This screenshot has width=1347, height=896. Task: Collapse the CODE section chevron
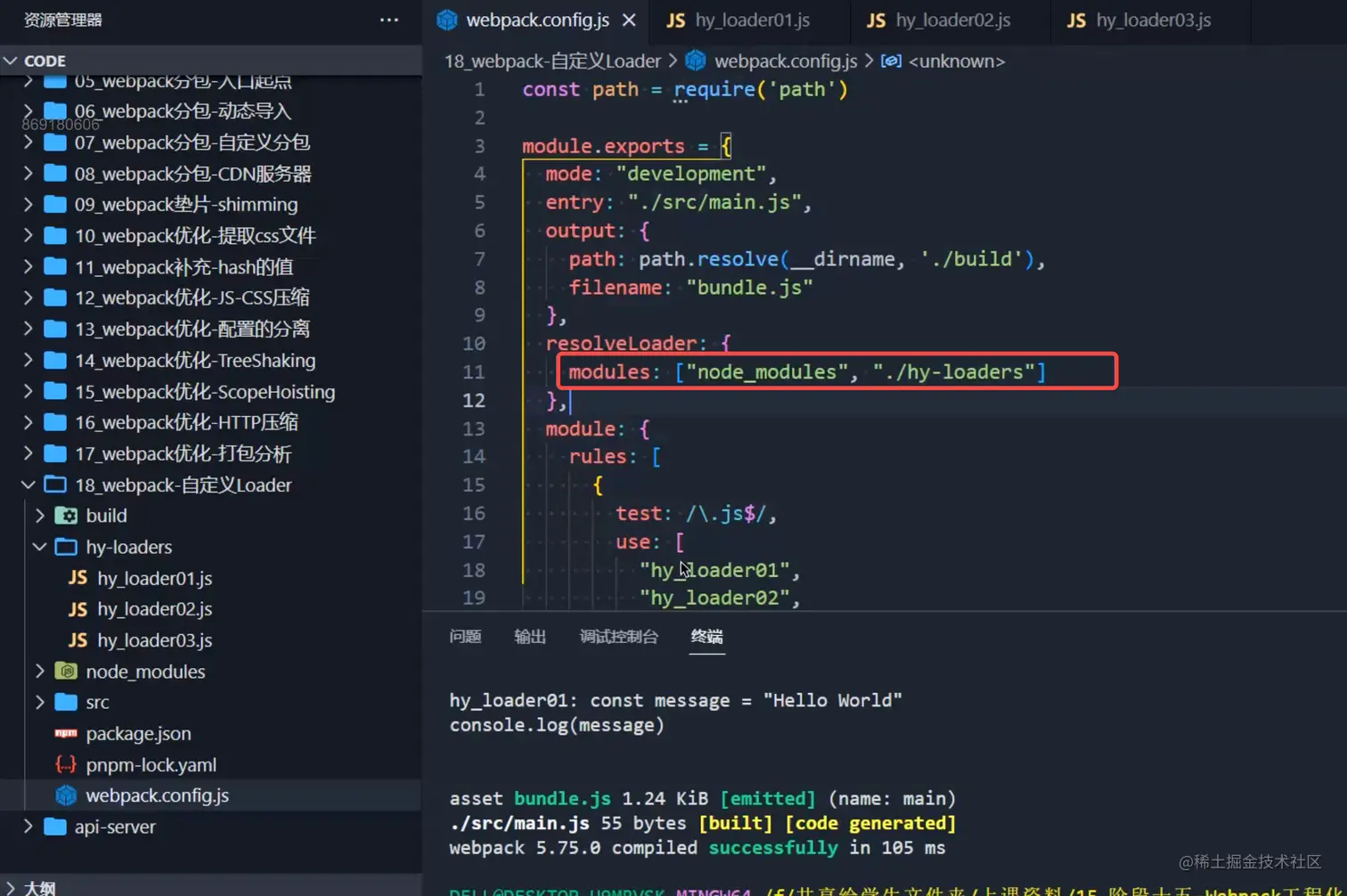pos(11,61)
